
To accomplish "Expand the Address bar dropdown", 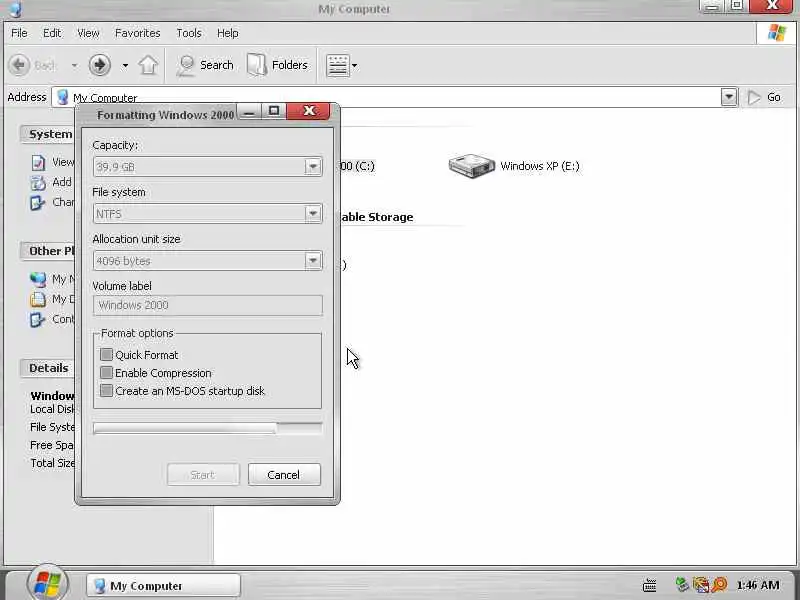I will (x=729, y=97).
